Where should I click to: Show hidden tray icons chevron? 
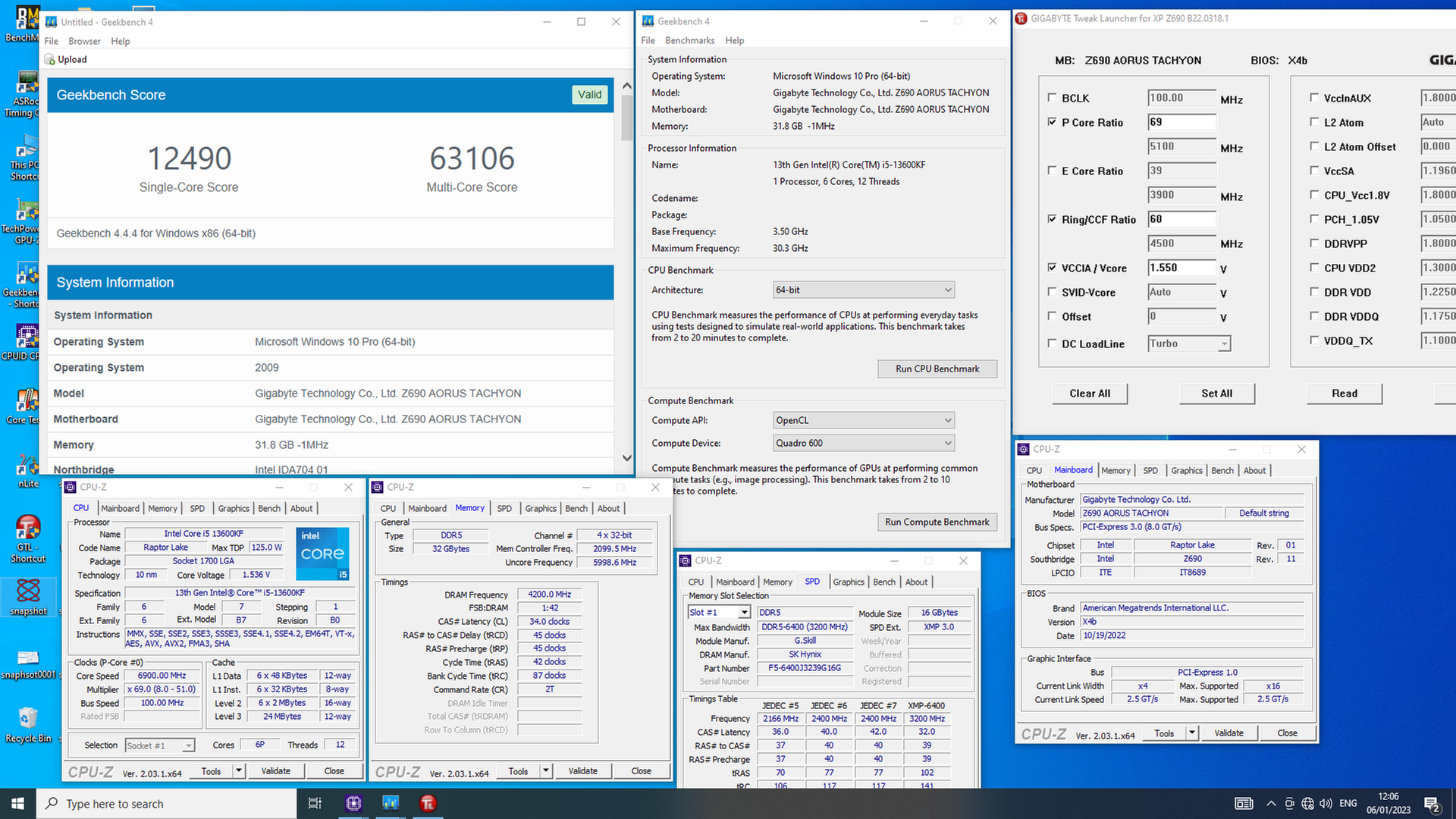(x=1270, y=804)
